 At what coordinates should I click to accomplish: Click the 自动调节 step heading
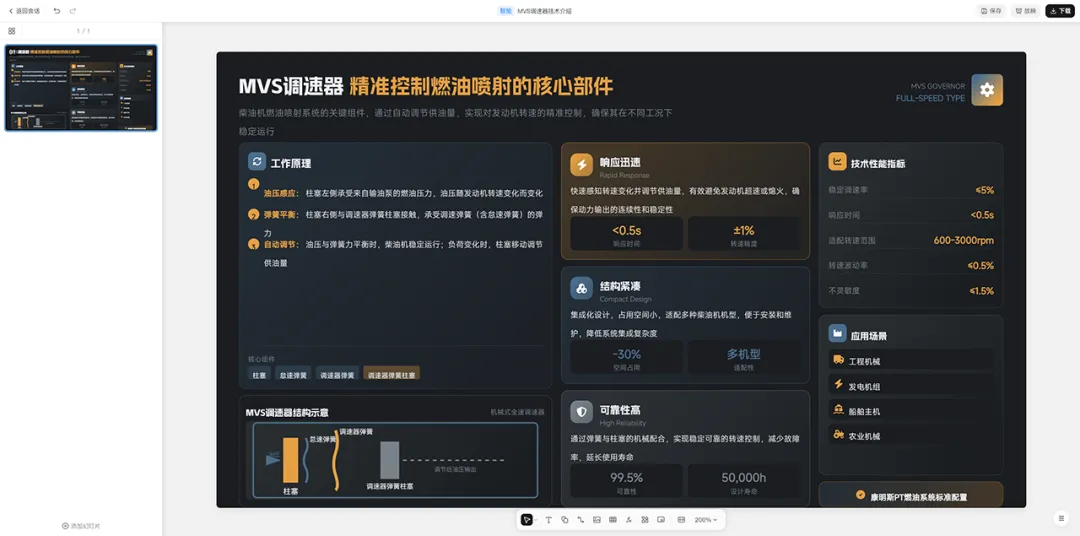coord(282,244)
